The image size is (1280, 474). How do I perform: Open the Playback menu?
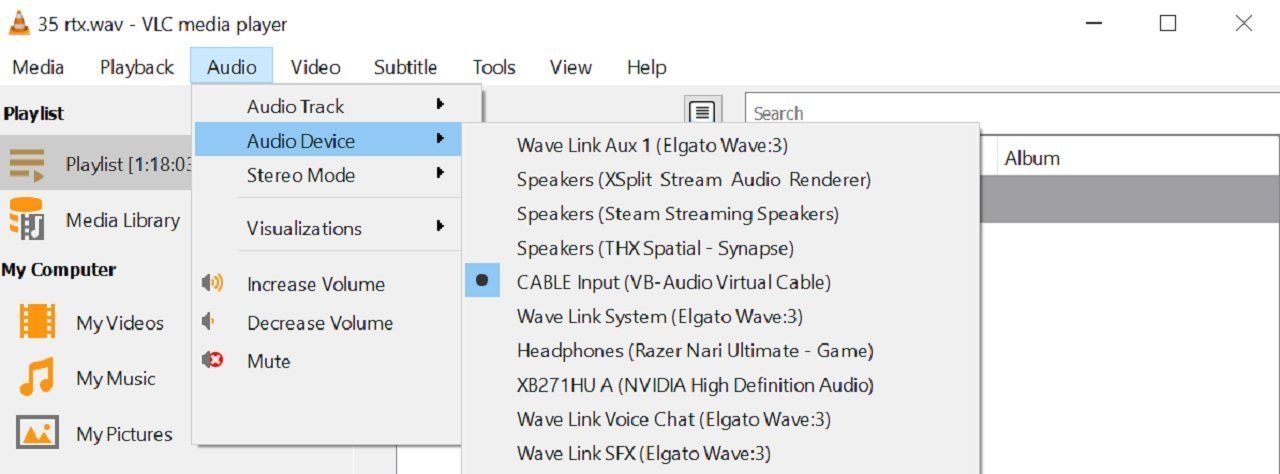[137, 67]
